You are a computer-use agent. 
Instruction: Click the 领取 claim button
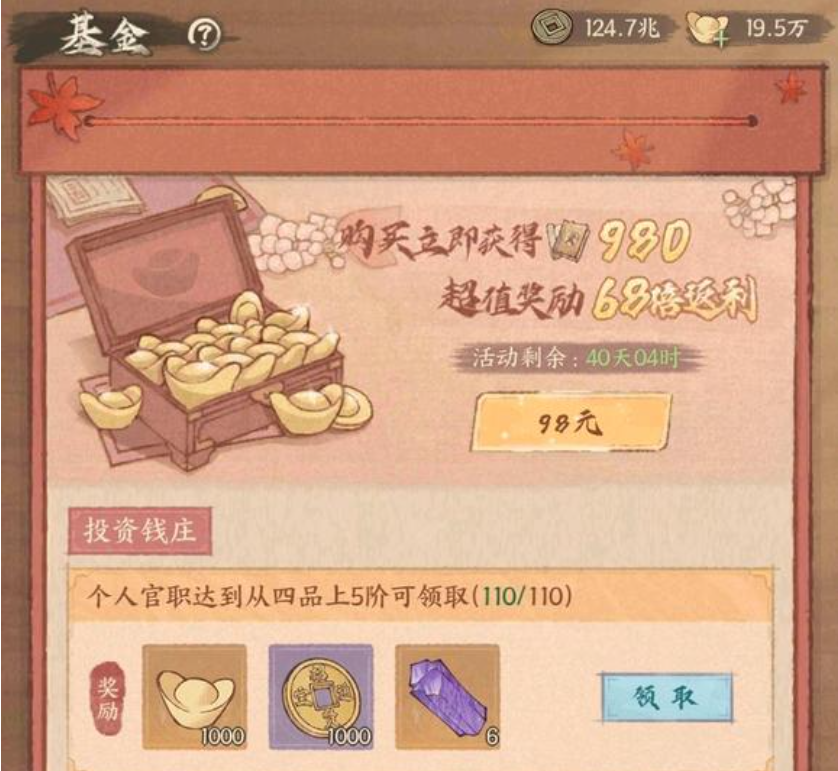tap(665, 697)
